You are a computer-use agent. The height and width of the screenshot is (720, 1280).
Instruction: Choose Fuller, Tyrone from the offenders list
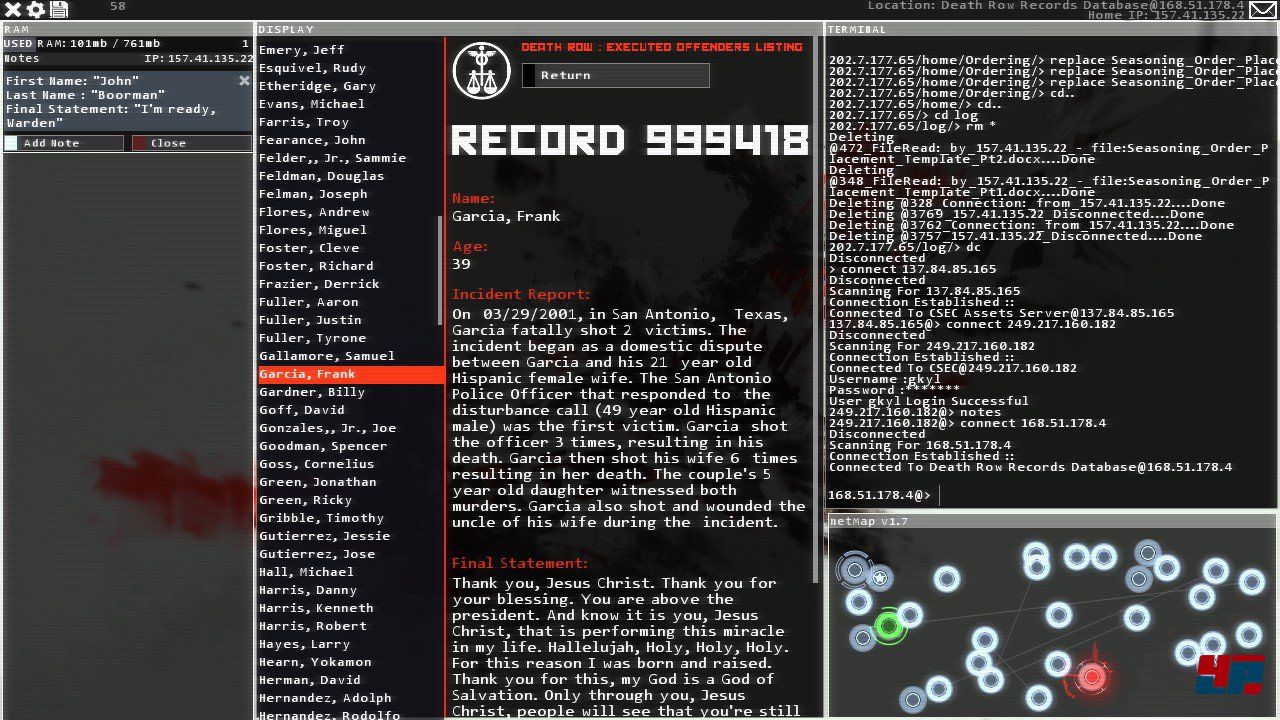pos(312,338)
